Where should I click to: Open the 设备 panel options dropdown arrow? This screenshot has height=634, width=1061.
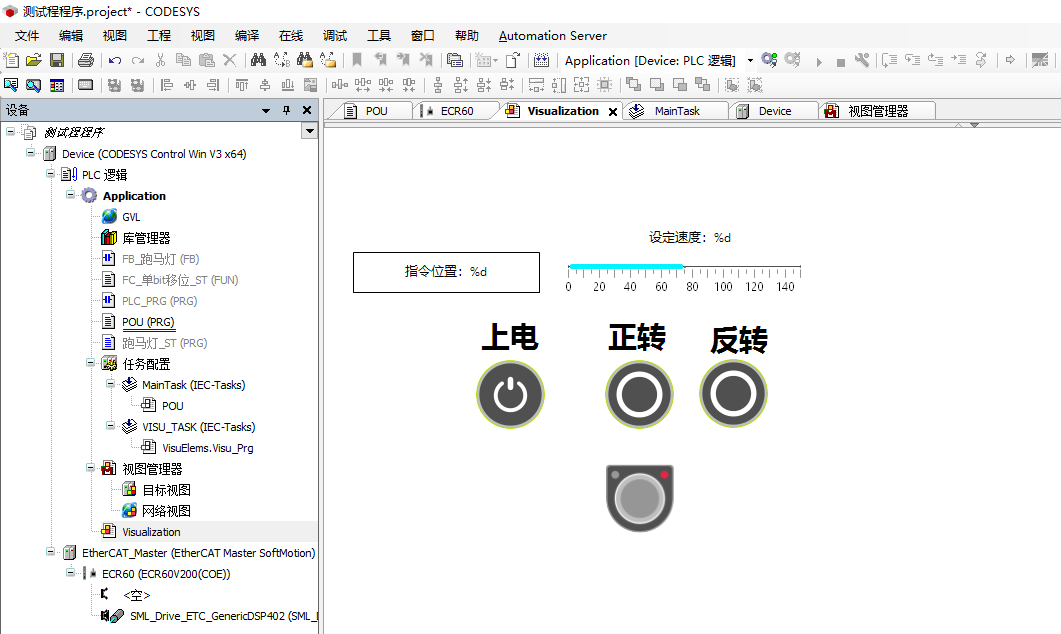(x=266, y=110)
